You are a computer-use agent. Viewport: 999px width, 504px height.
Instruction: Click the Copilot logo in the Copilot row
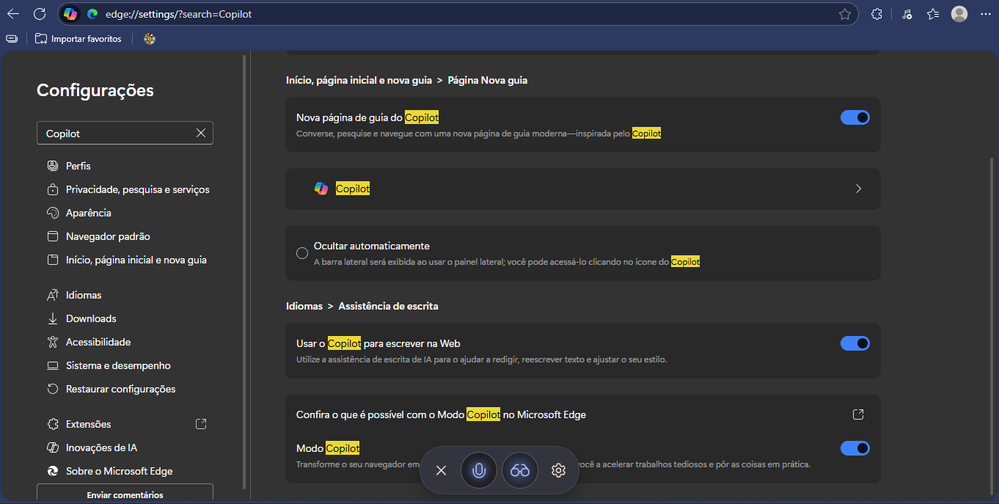tap(321, 189)
